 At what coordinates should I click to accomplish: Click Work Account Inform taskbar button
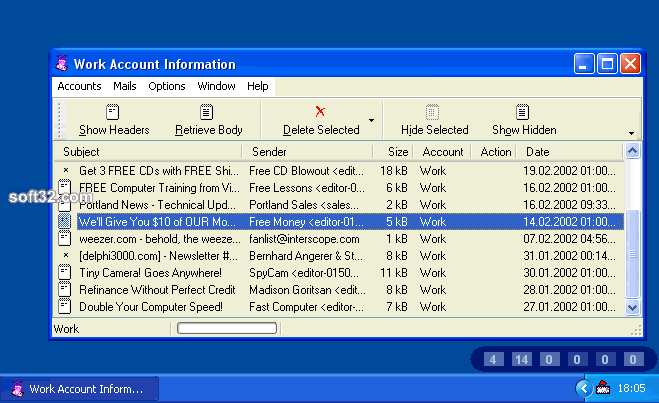79,389
